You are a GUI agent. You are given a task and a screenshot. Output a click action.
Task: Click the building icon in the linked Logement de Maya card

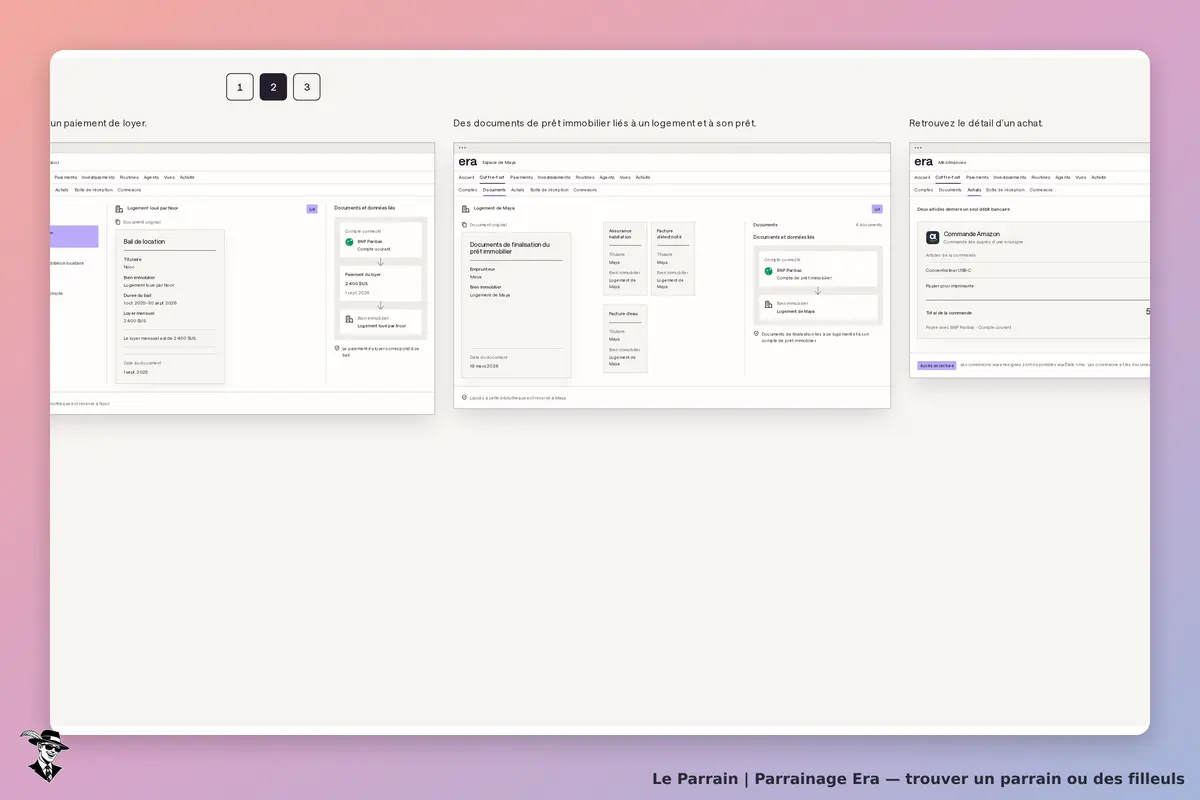(x=769, y=304)
